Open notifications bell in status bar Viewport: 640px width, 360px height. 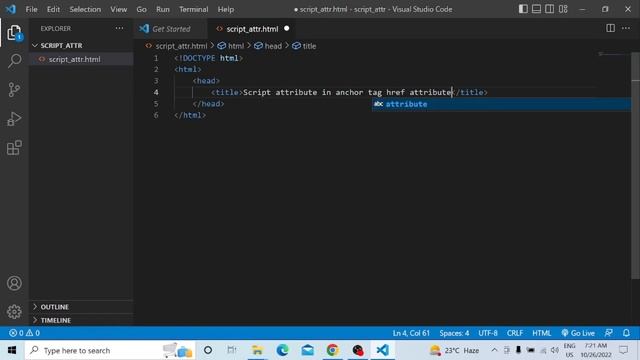[x=626, y=333]
